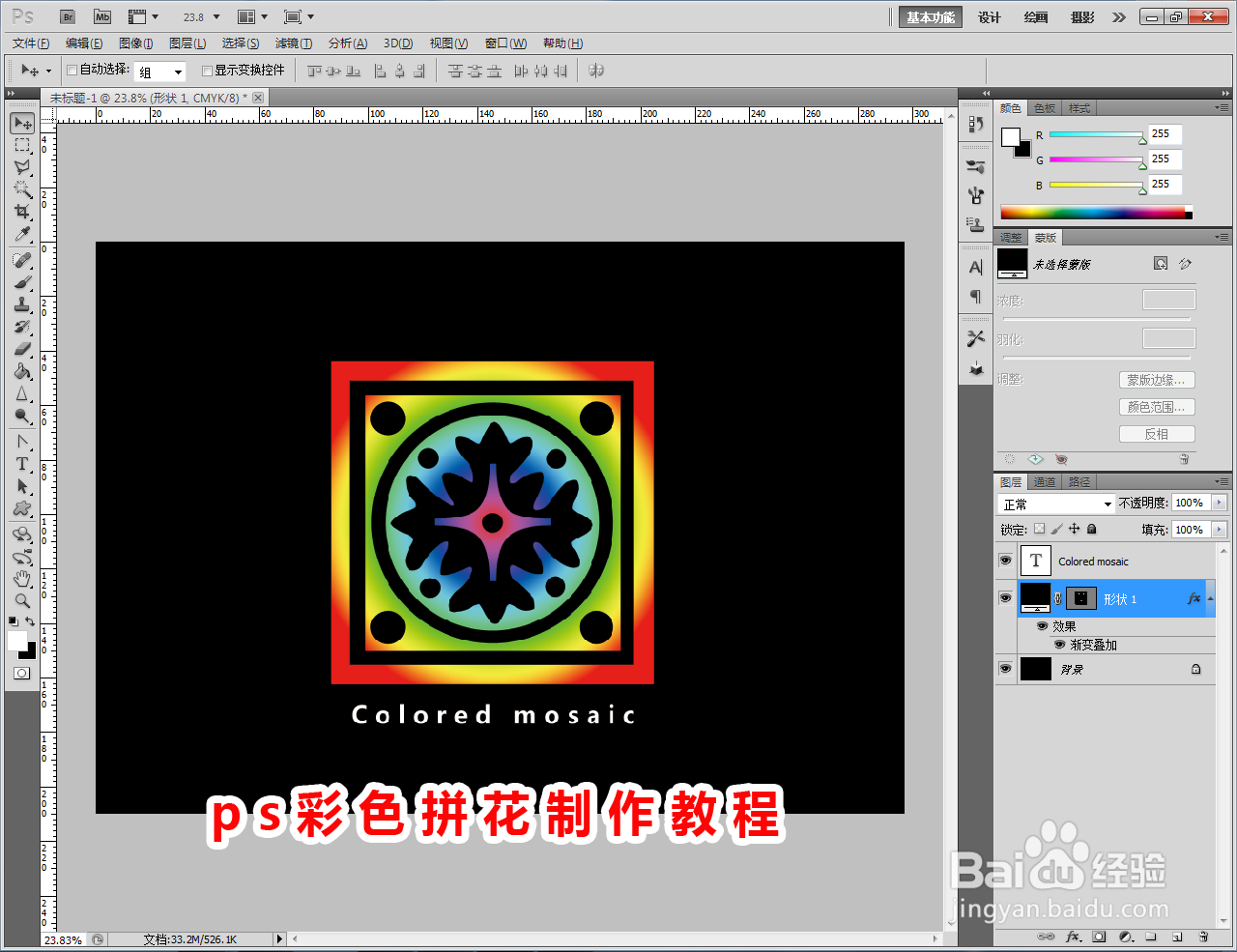Activate the Zoom tool
Viewport: 1237px width, 952px height.
21,598
